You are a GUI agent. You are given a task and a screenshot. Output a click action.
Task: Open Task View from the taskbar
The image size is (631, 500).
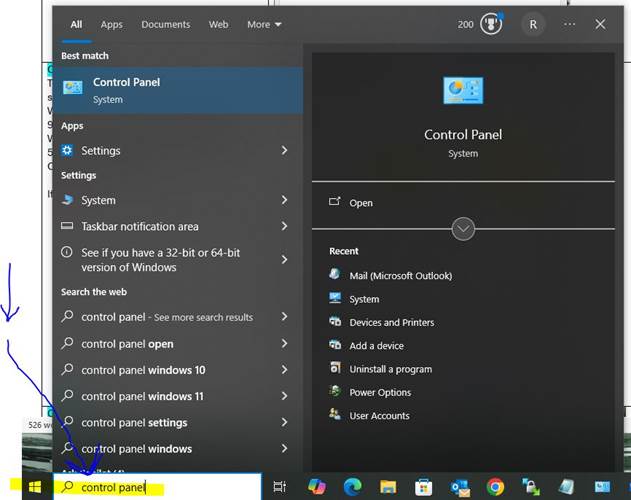pos(279,487)
